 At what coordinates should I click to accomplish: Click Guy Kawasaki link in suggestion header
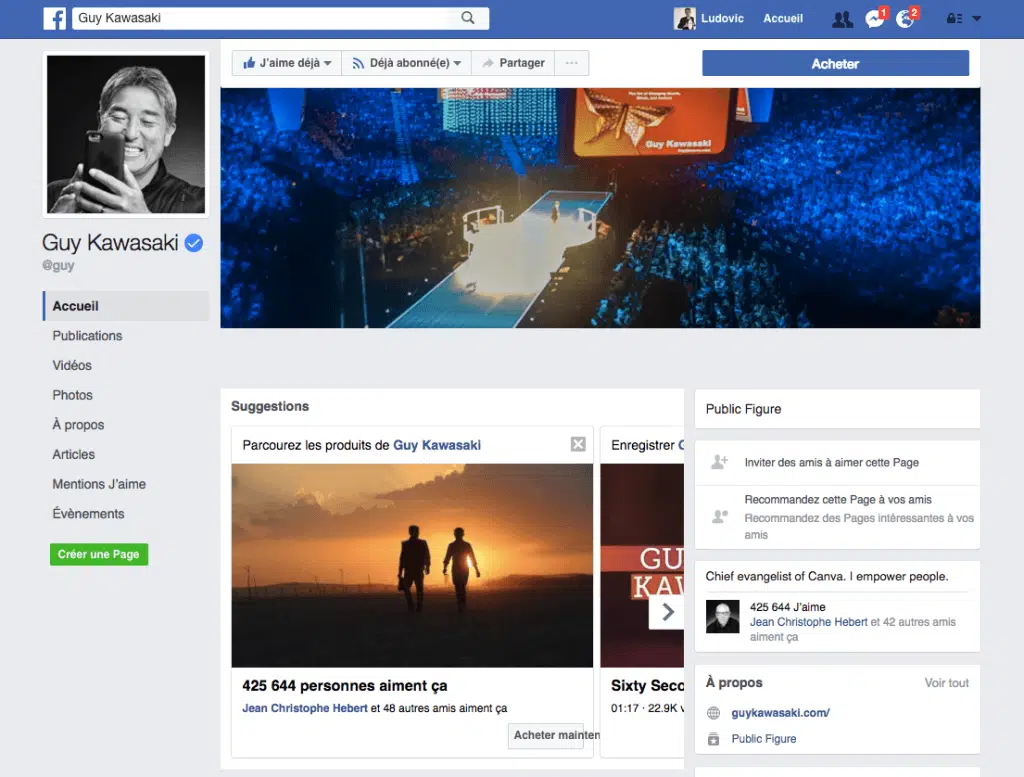[437, 445]
